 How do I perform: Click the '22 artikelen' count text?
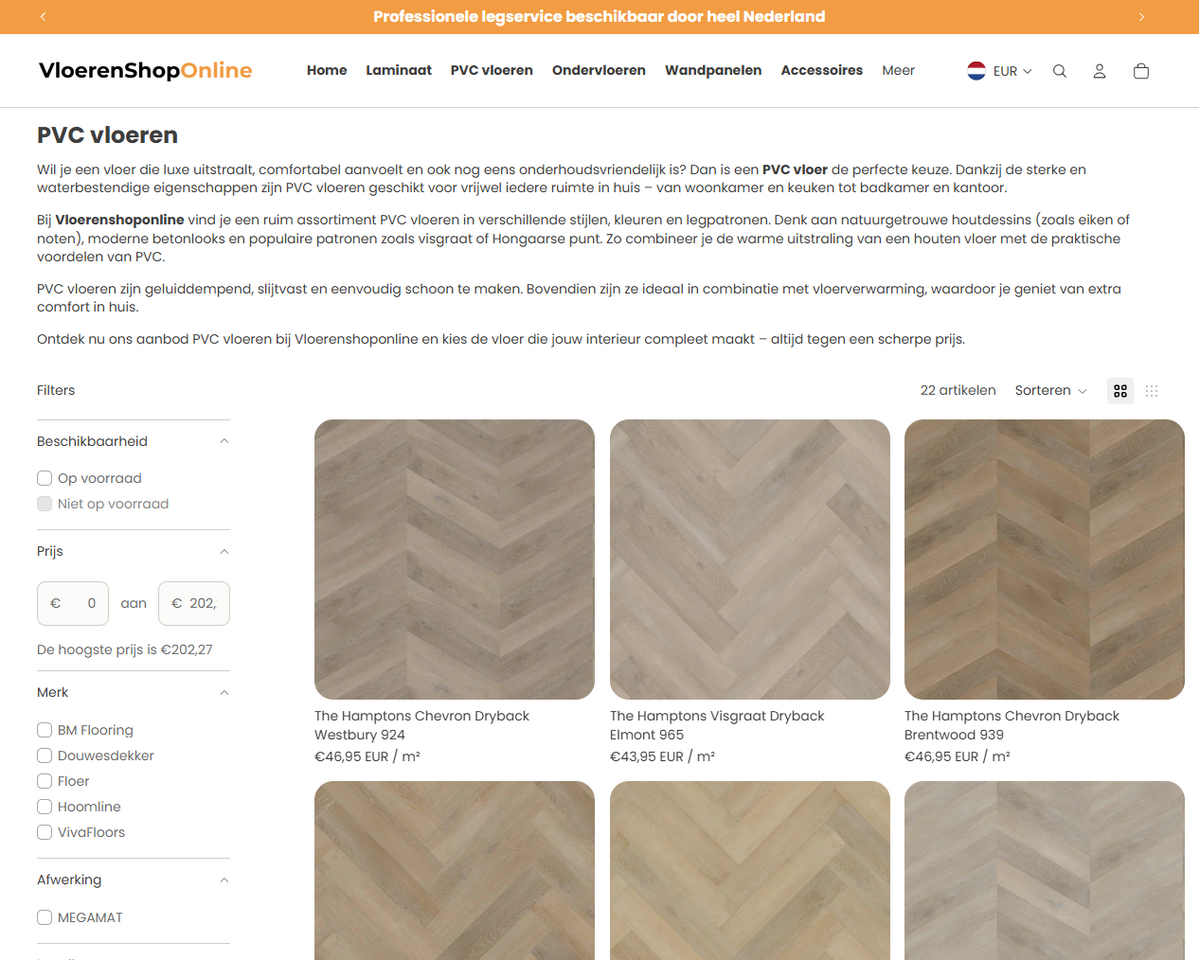[x=958, y=391]
